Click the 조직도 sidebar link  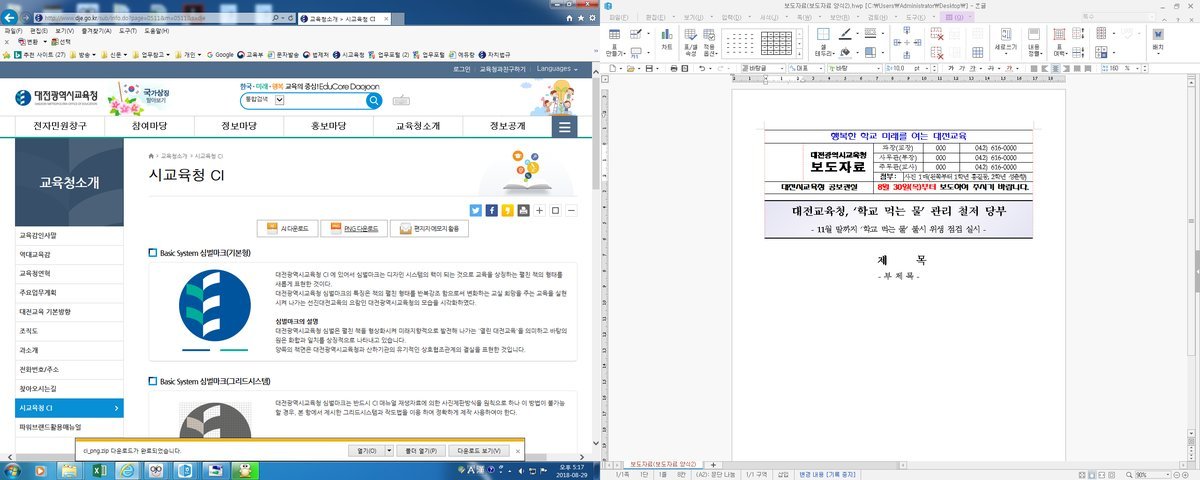tap(28, 331)
